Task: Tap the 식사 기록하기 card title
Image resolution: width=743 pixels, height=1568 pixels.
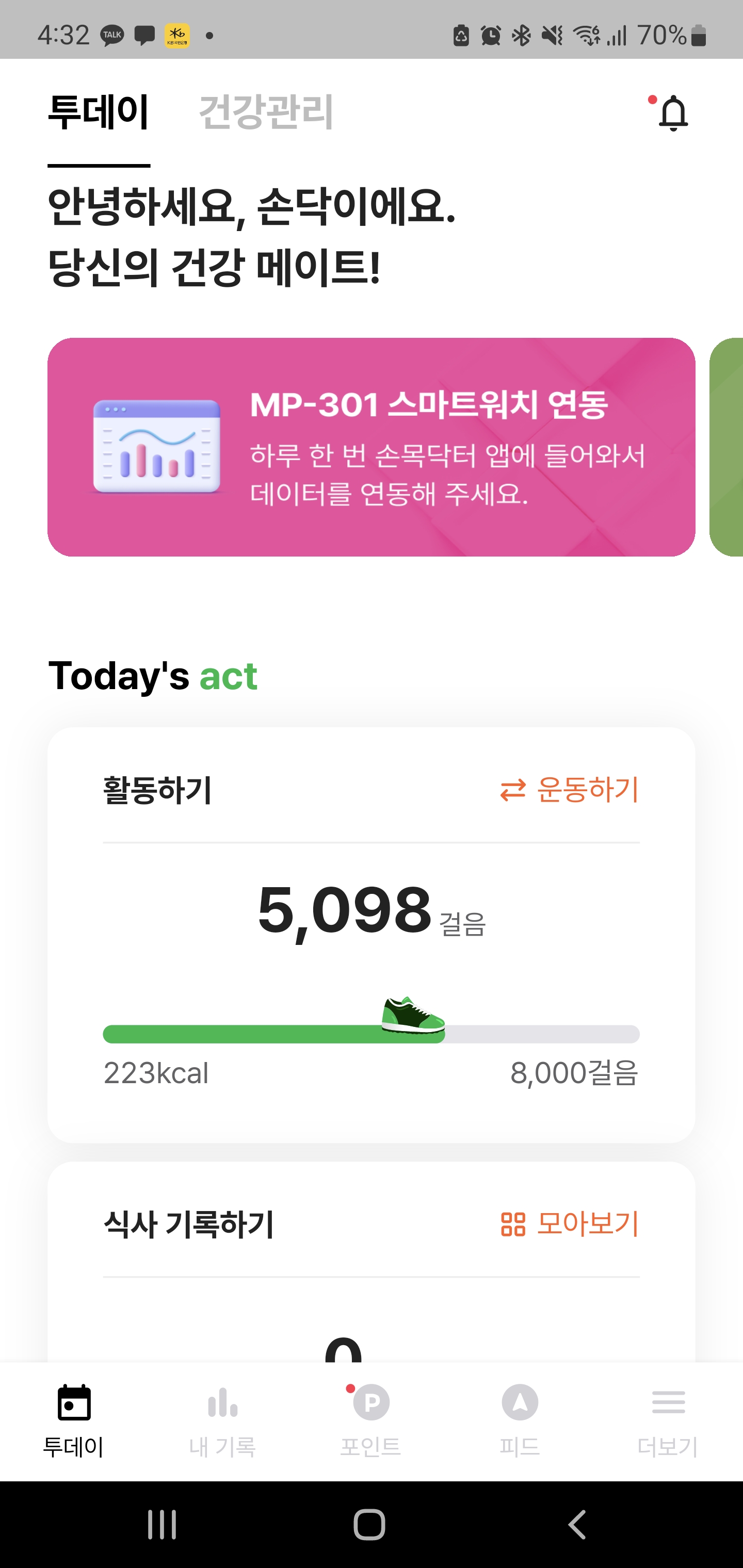Action: coord(189,1224)
